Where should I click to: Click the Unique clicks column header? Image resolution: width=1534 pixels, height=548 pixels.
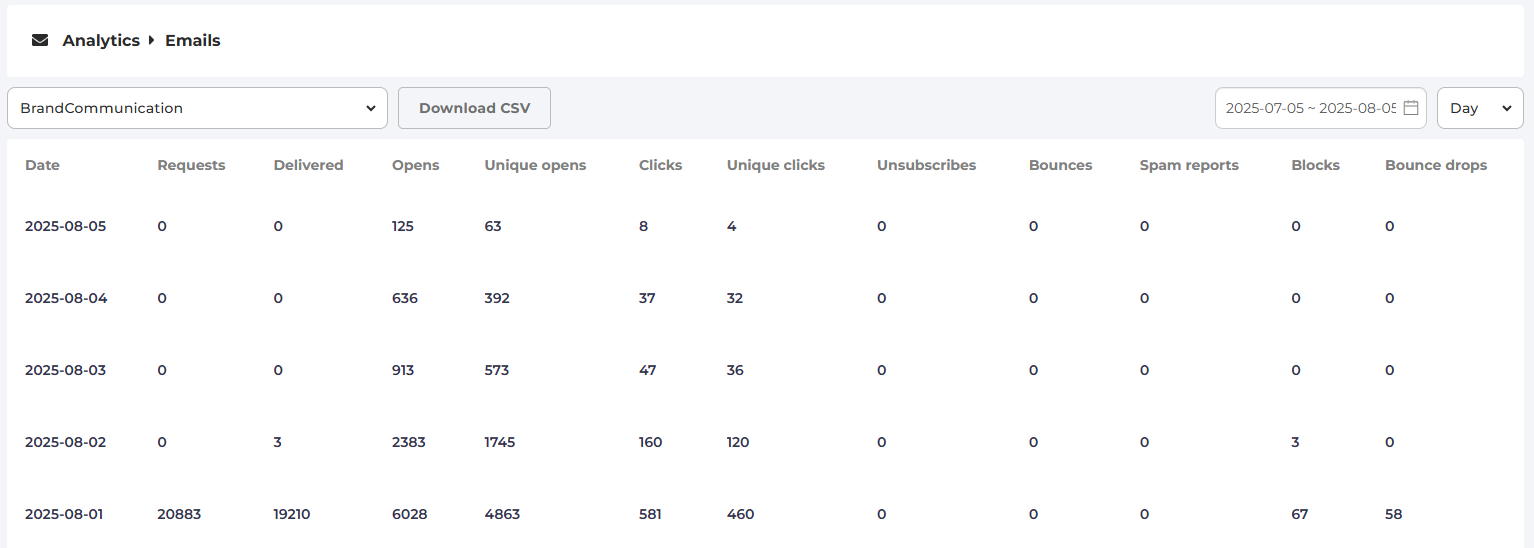[775, 166]
